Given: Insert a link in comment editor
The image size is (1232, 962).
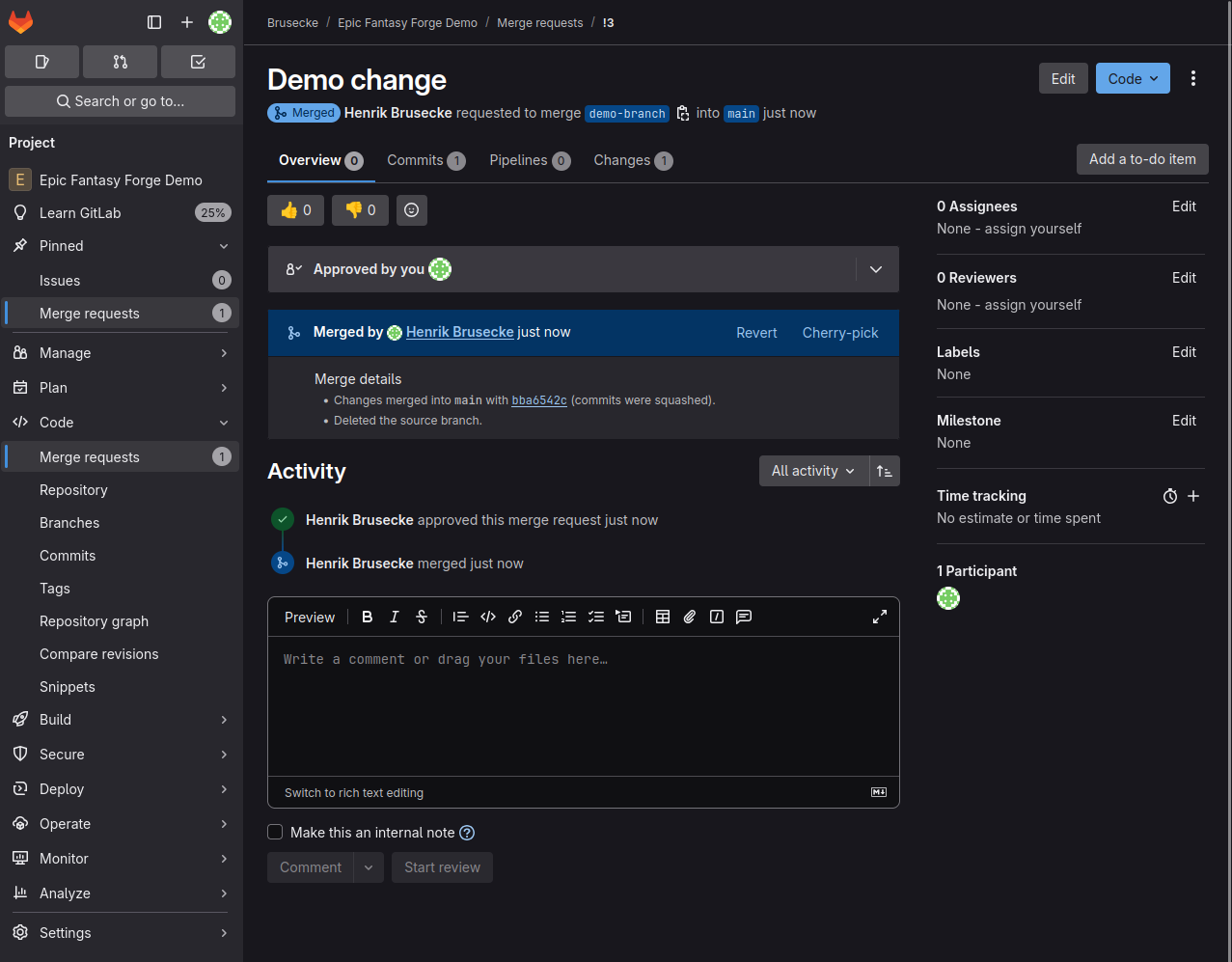Looking at the screenshot, I should [x=515, y=617].
